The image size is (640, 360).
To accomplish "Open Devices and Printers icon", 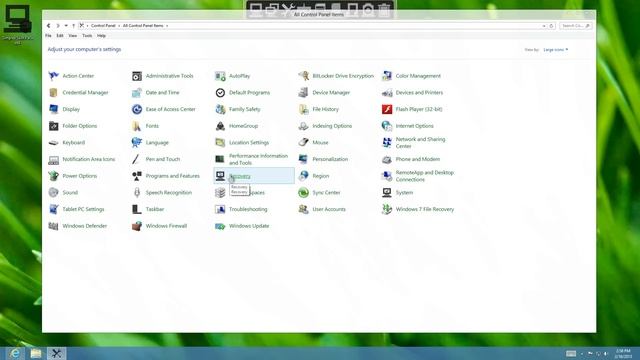I will [387, 93].
